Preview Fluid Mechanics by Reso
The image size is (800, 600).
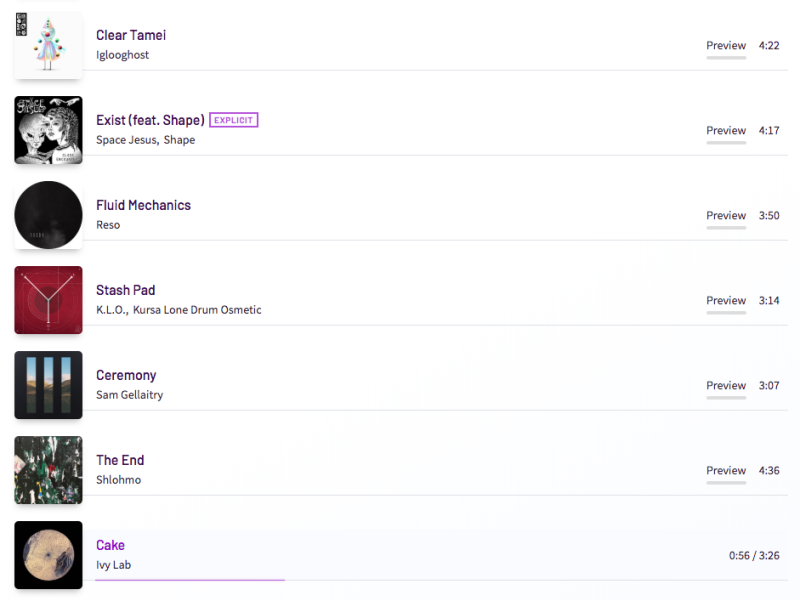(x=725, y=215)
